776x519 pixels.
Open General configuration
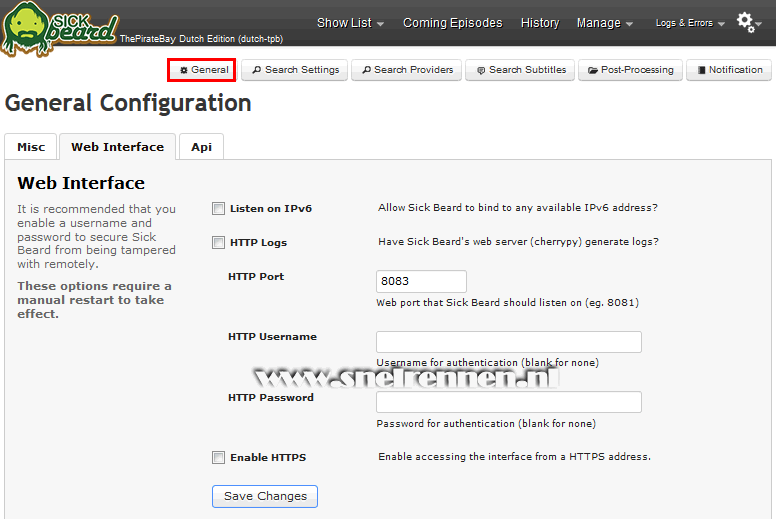pyautogui.click(x=201, y=70)
